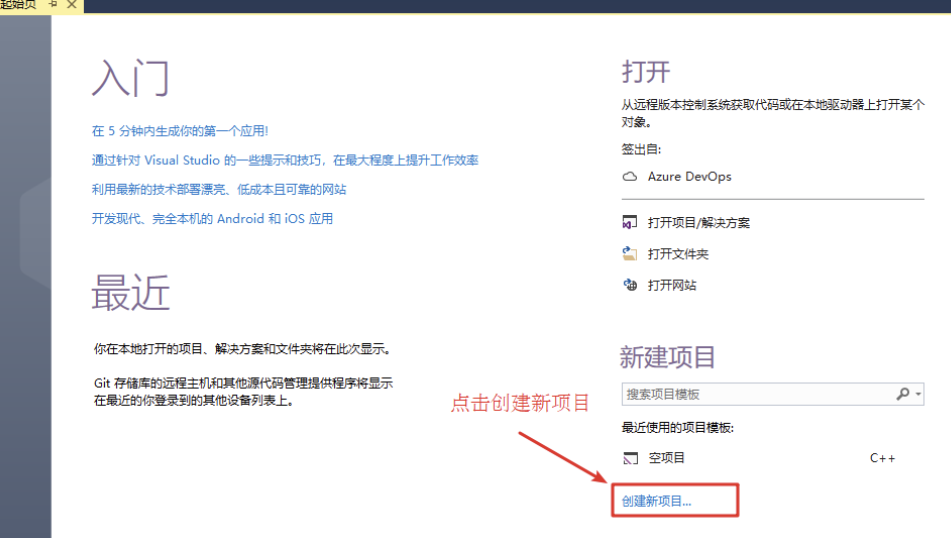Click the empty project template icon
Screen dimensions: 951x538
pos(631,458)
